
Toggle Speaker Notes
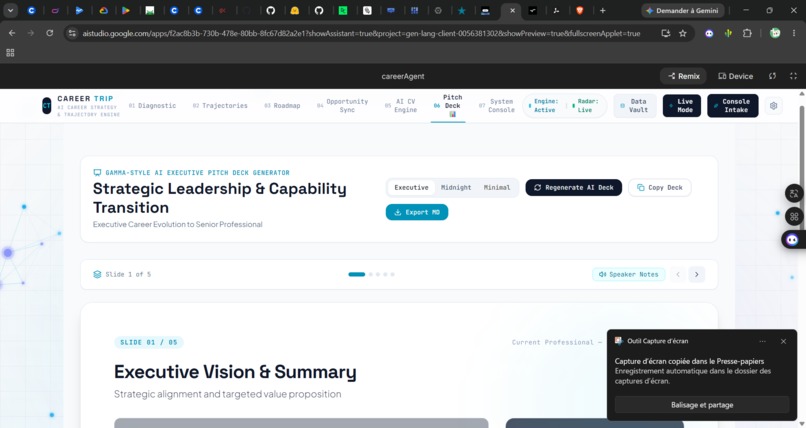click(x=629, y=274)
